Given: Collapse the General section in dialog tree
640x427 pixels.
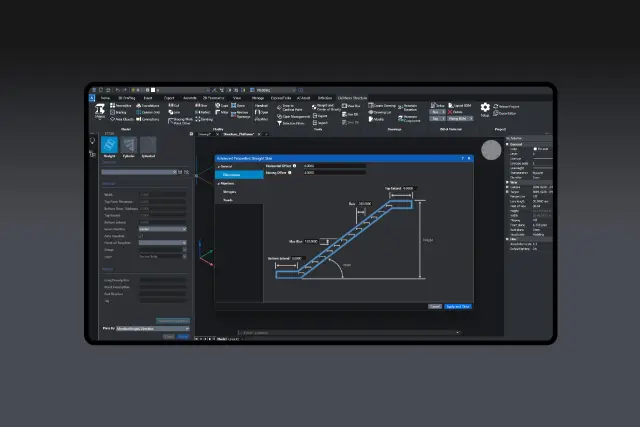Looking at the screenshot, I should (218, 167).
